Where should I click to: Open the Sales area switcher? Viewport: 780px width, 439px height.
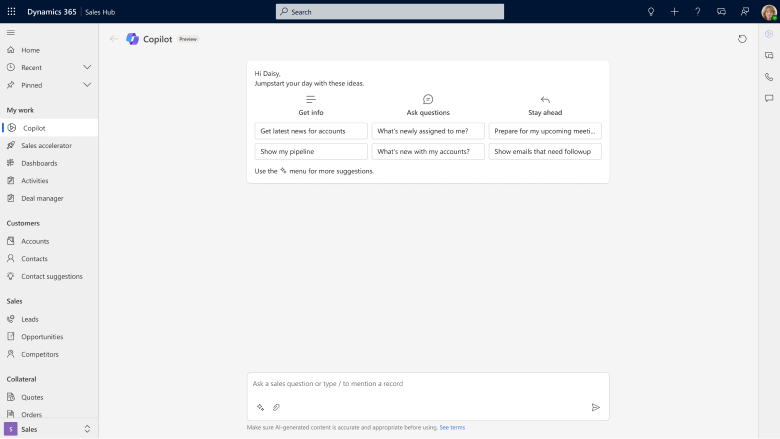click(x=49, y=429)
